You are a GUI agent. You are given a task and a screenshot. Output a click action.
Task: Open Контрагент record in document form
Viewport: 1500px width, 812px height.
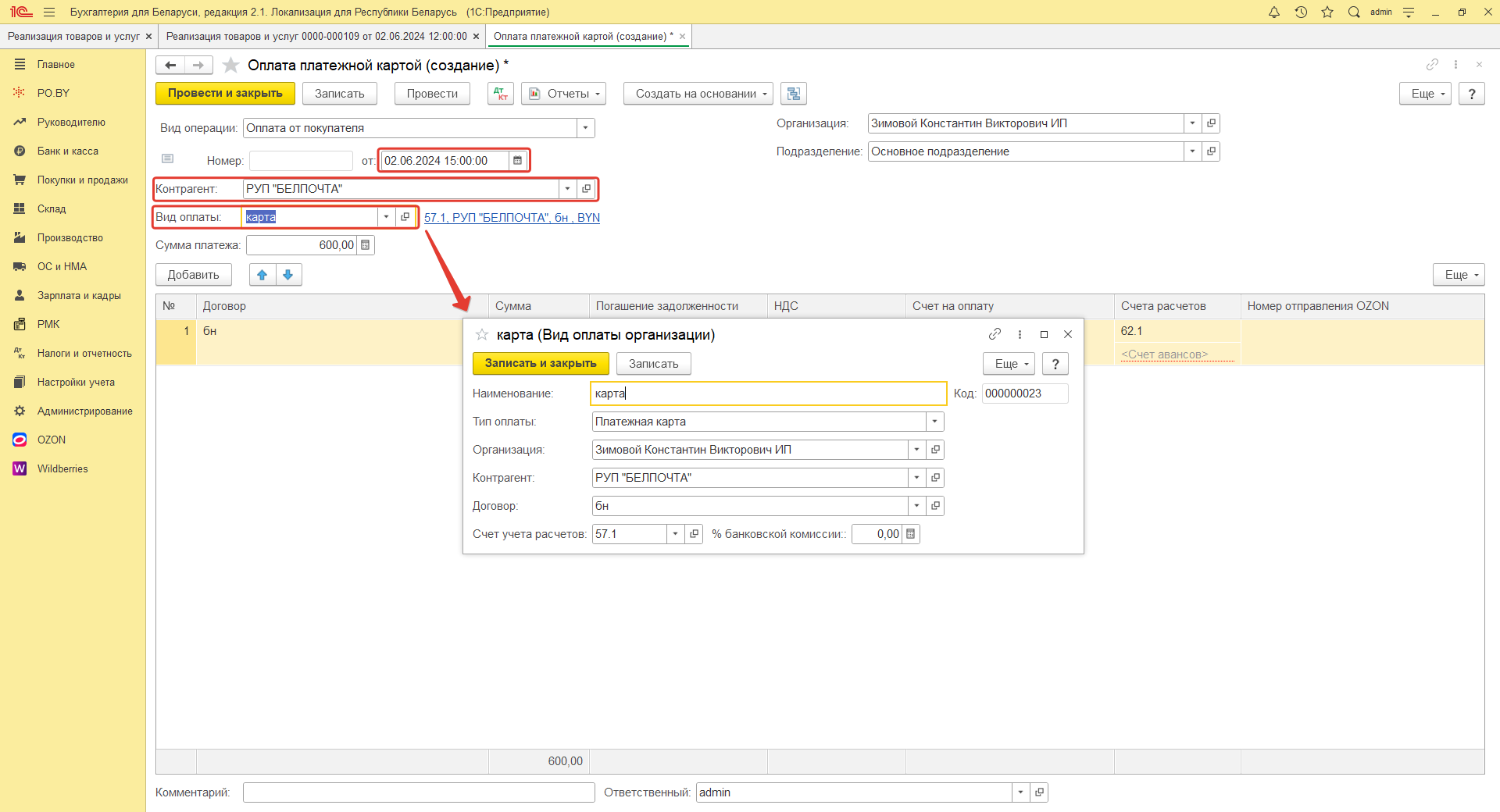click(586, 189)
